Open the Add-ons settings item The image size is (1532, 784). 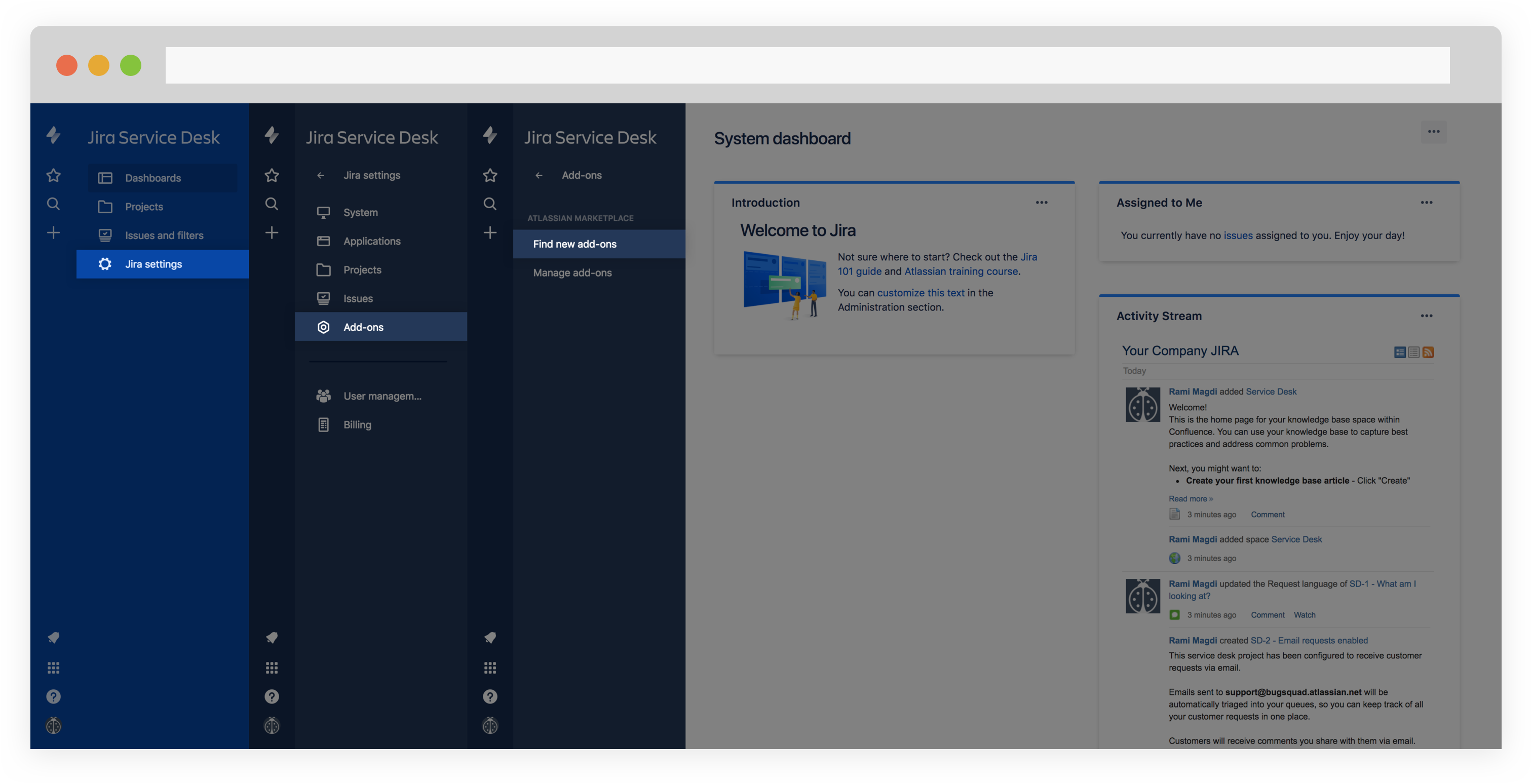[x=363, y=327]
